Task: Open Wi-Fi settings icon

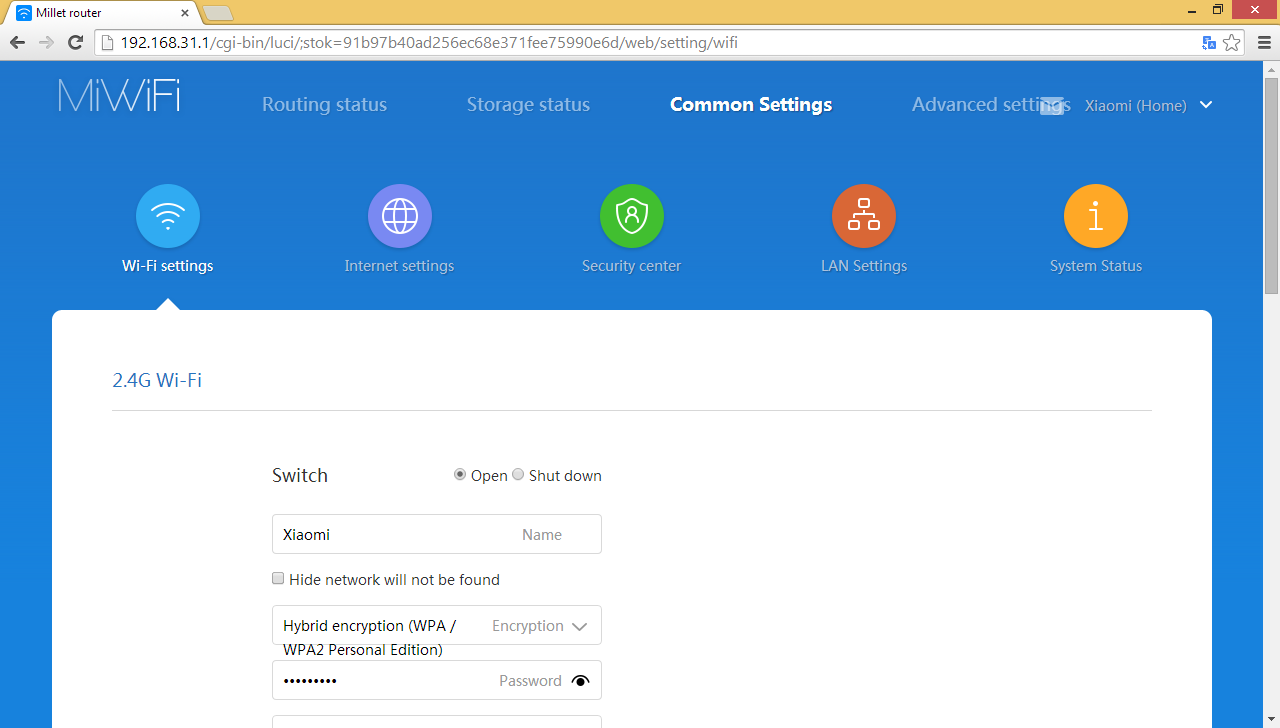Action: click(168, 216)
